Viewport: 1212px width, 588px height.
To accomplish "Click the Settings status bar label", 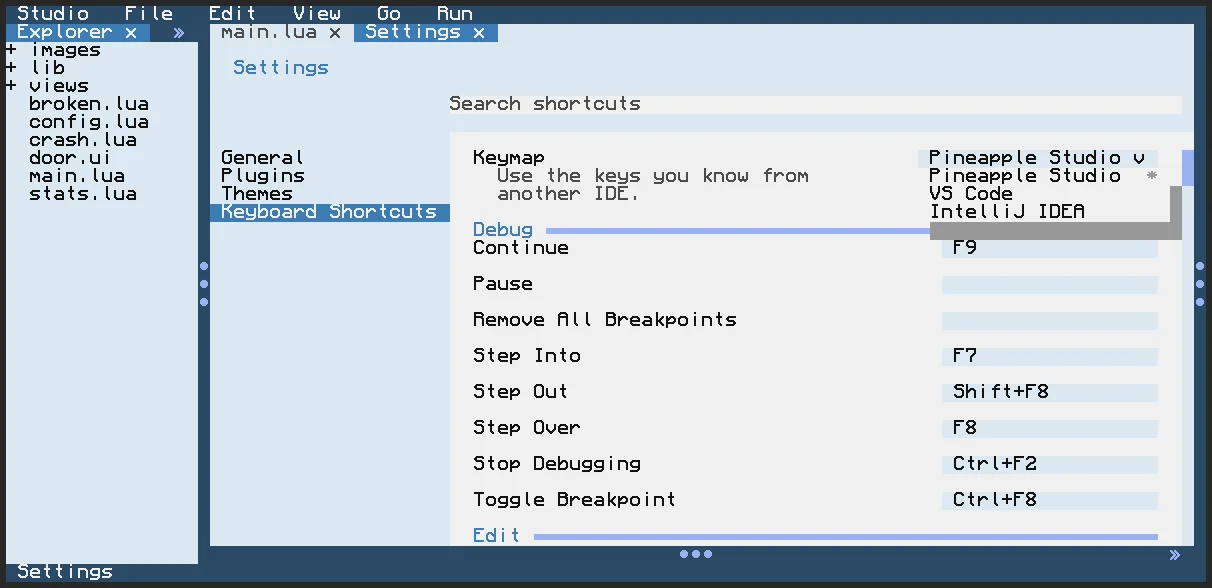I will click(65, 572).
